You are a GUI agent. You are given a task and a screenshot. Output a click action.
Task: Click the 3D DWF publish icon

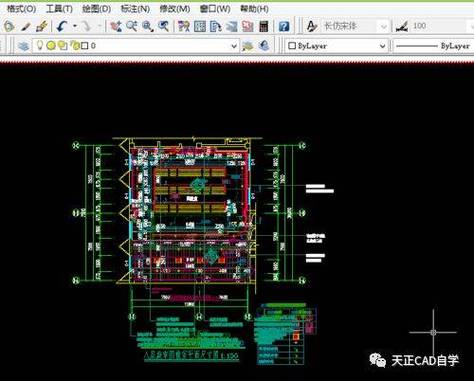(x=9, y=26)
